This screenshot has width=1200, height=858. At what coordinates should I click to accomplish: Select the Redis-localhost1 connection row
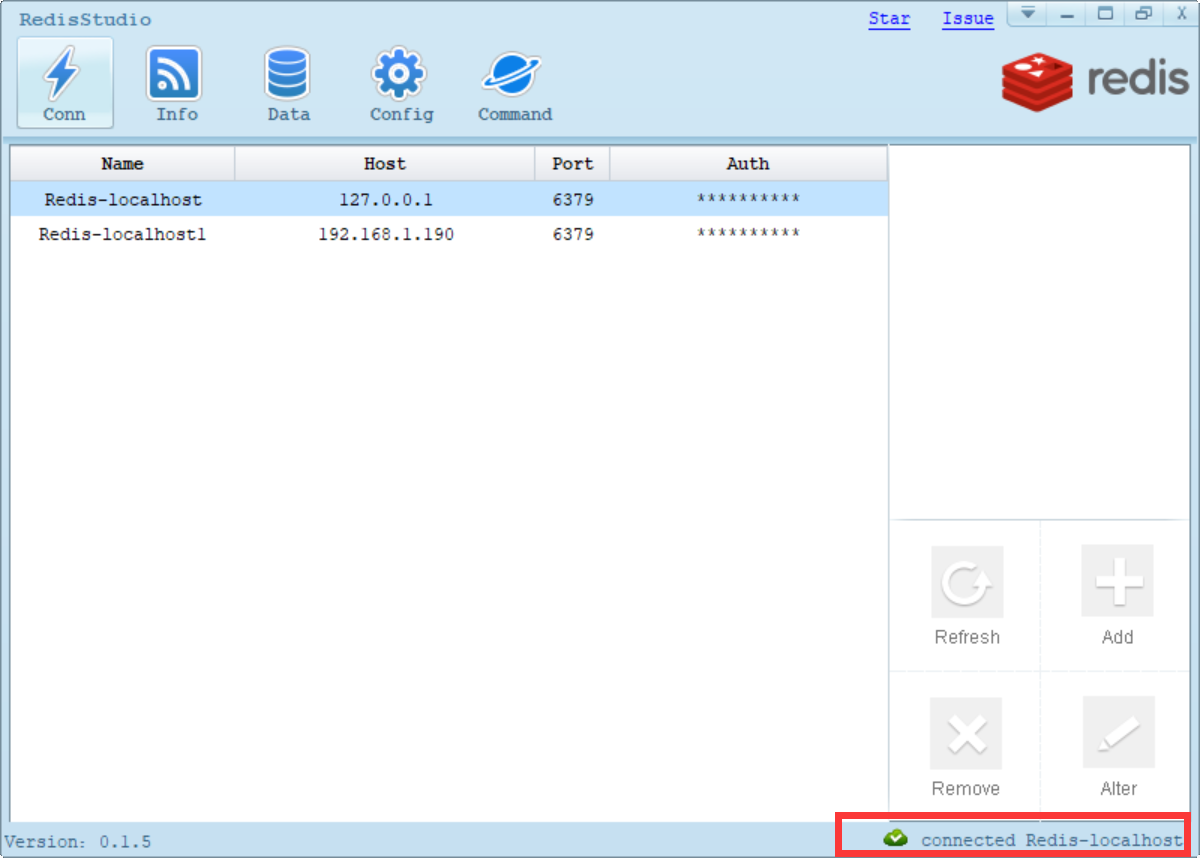(449, 234)
